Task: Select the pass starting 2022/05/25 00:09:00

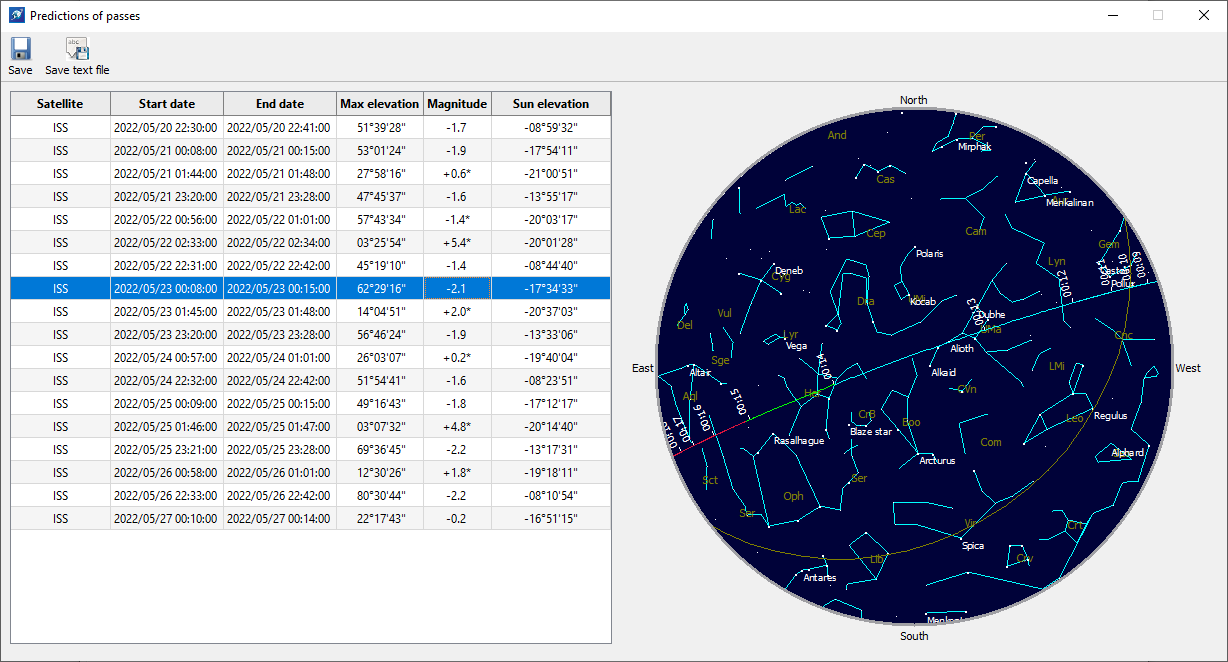Action: click(310, 403)
